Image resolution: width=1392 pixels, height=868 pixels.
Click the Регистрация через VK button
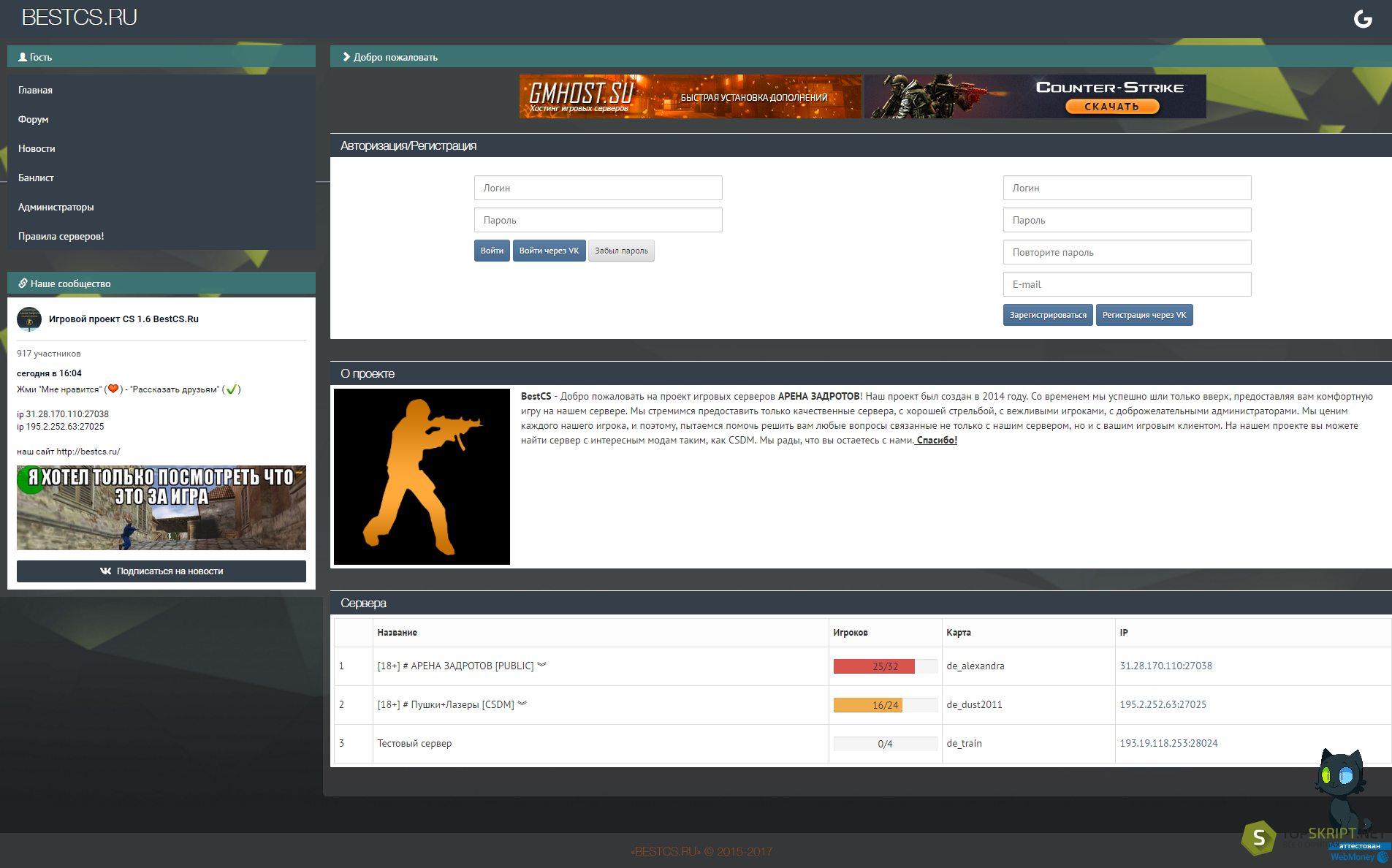[x=1144, y=315]
